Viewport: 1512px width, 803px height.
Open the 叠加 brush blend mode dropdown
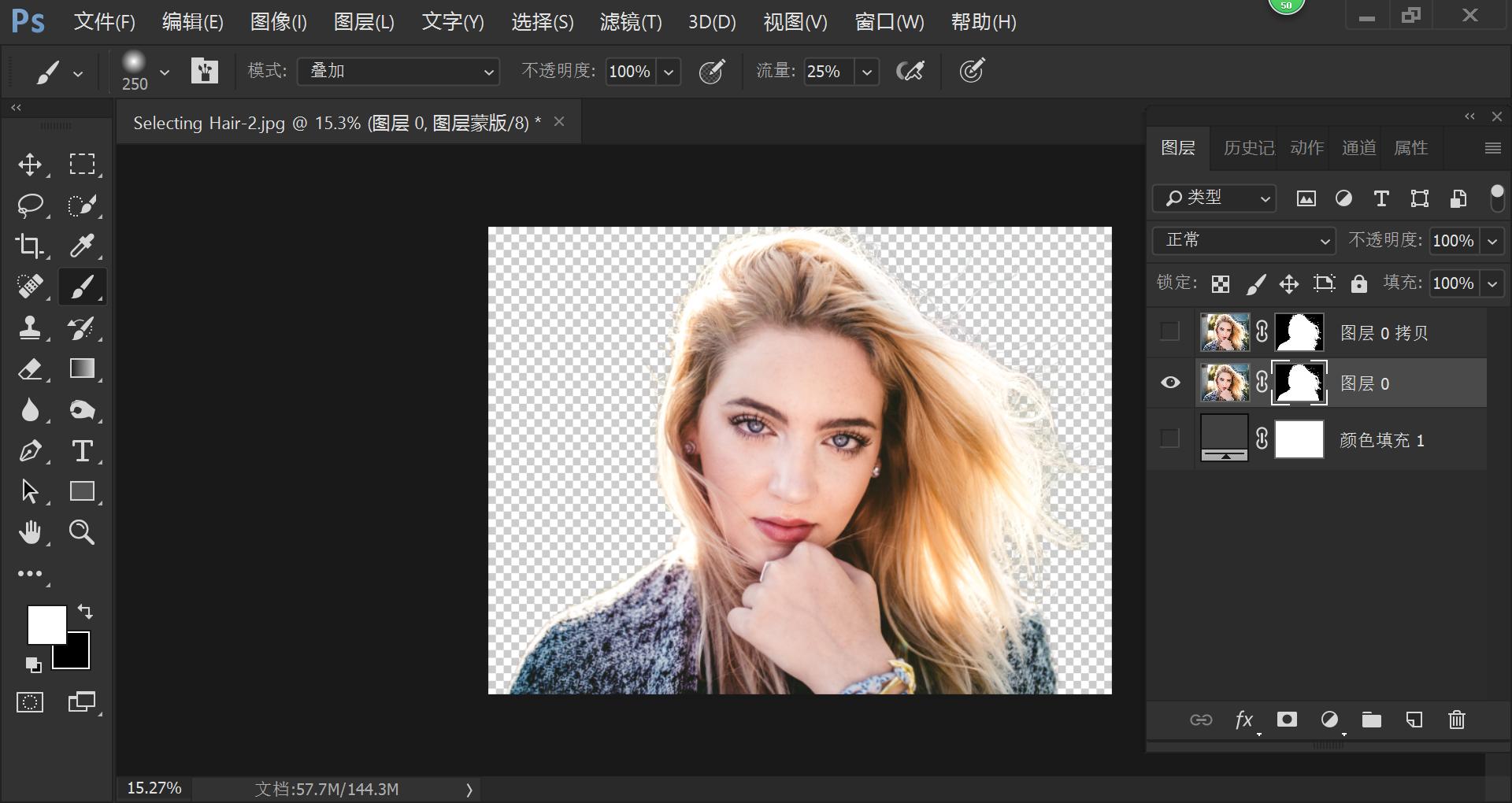[398, 71]
